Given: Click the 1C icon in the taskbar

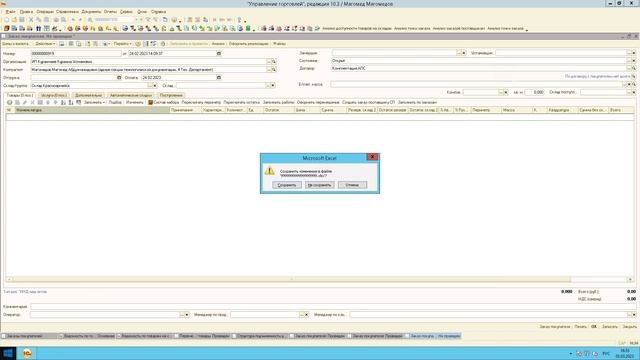Looking at the screenshot, I should pyautogui.click(x=27, y=353).
